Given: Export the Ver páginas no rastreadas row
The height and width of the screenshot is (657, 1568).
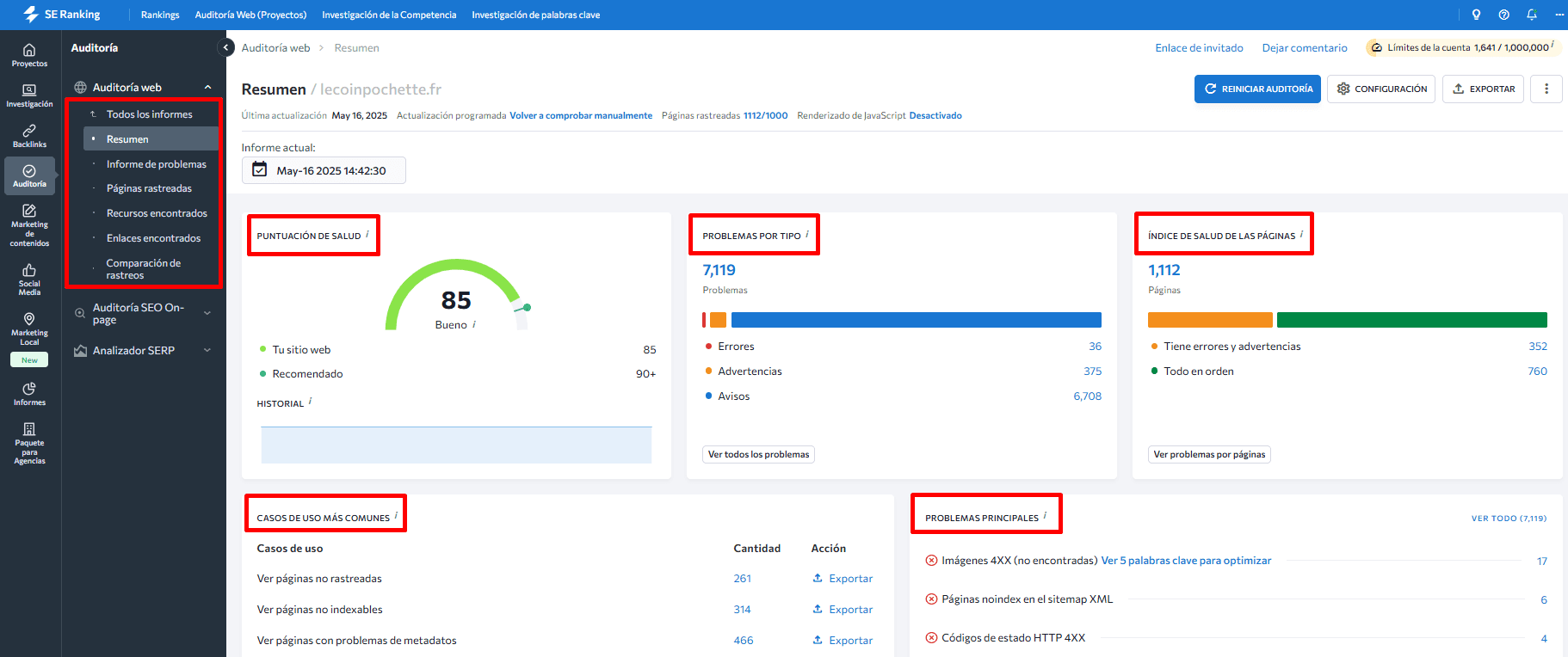Looking at the screenshot, I should (x=843, y=579).
